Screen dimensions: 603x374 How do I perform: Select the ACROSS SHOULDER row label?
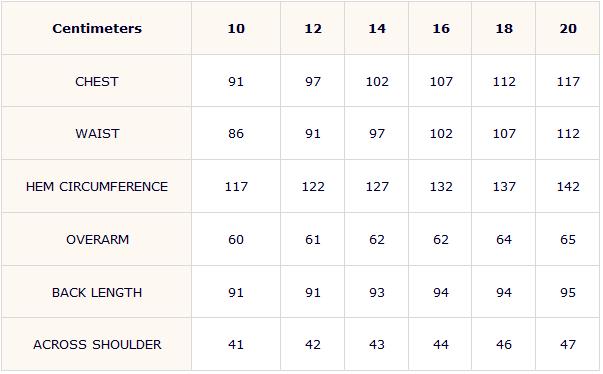(x=97, y=344)
